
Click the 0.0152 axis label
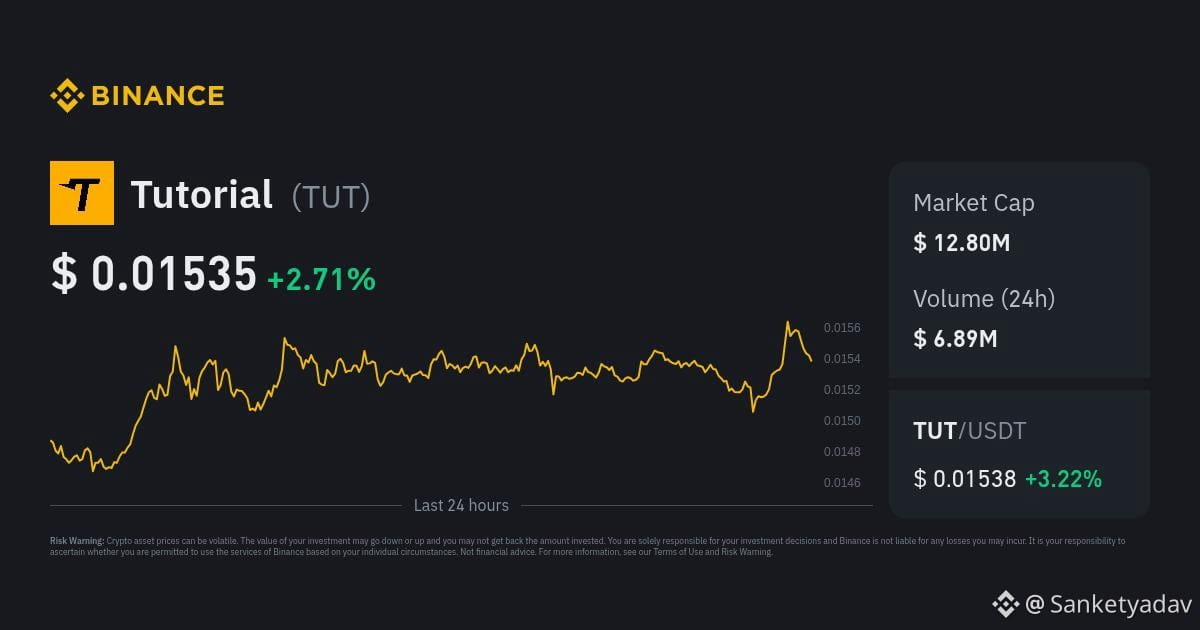coord(842,390)
